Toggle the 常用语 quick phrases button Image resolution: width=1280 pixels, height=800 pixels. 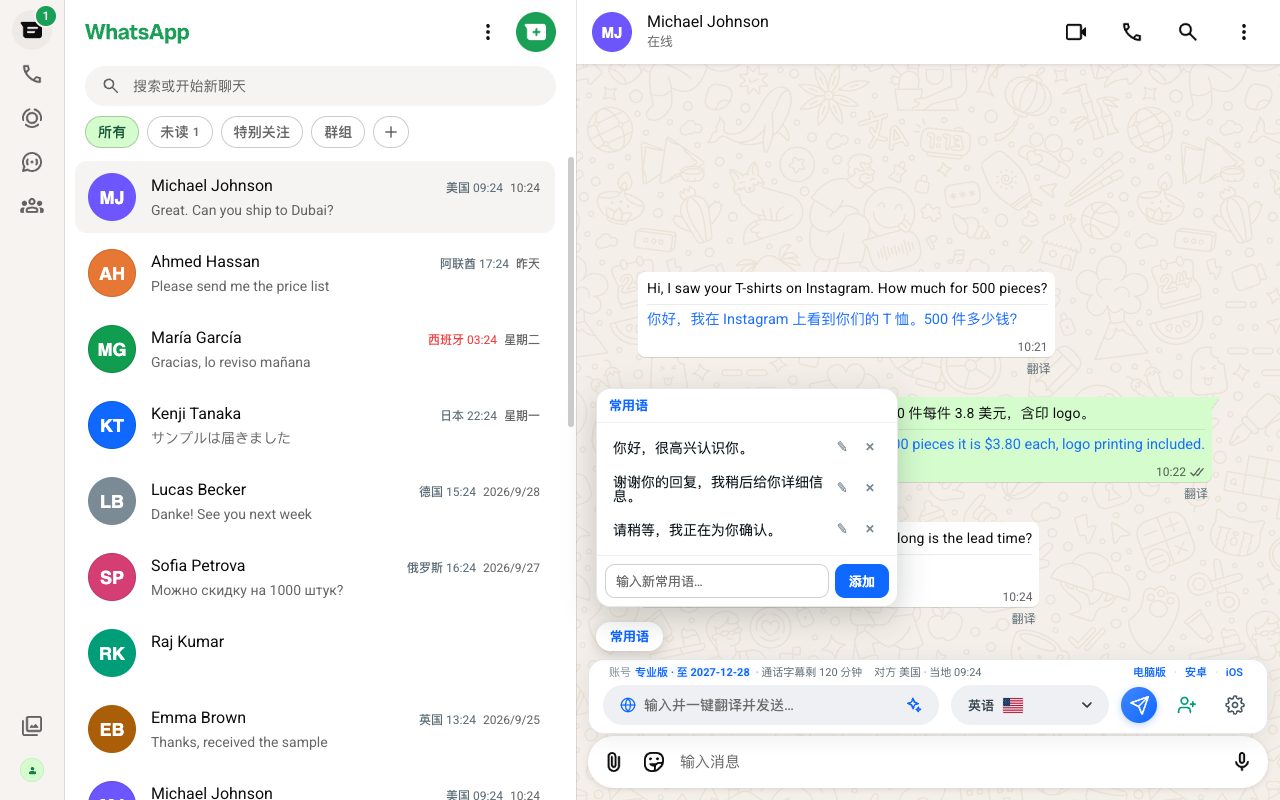coord(629,636)
